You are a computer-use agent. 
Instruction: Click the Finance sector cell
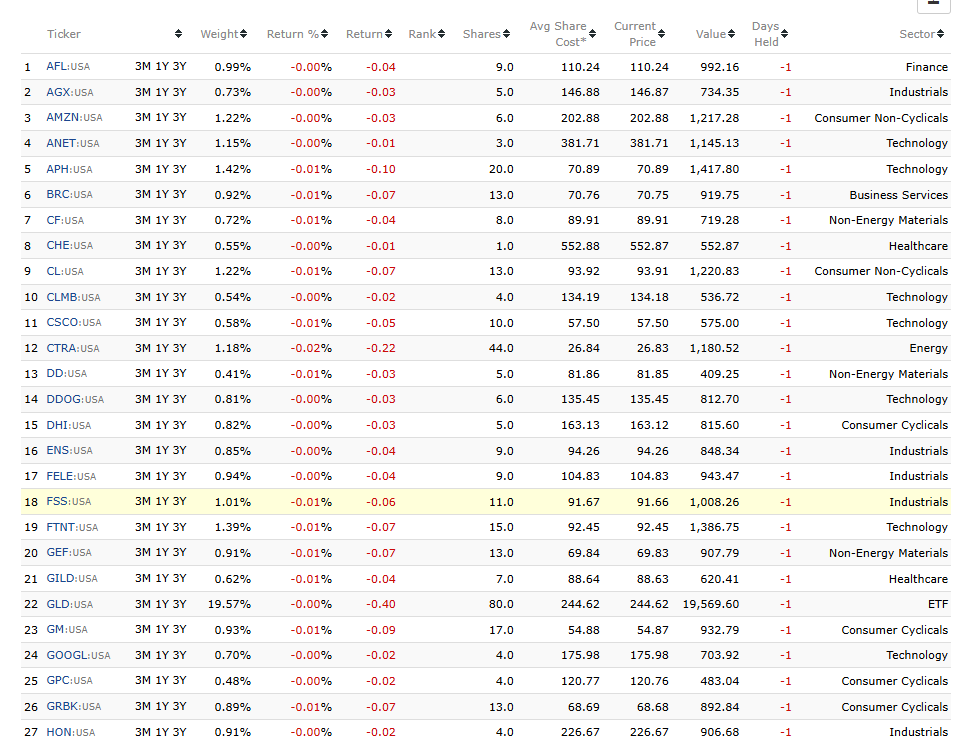click(926, 66)
